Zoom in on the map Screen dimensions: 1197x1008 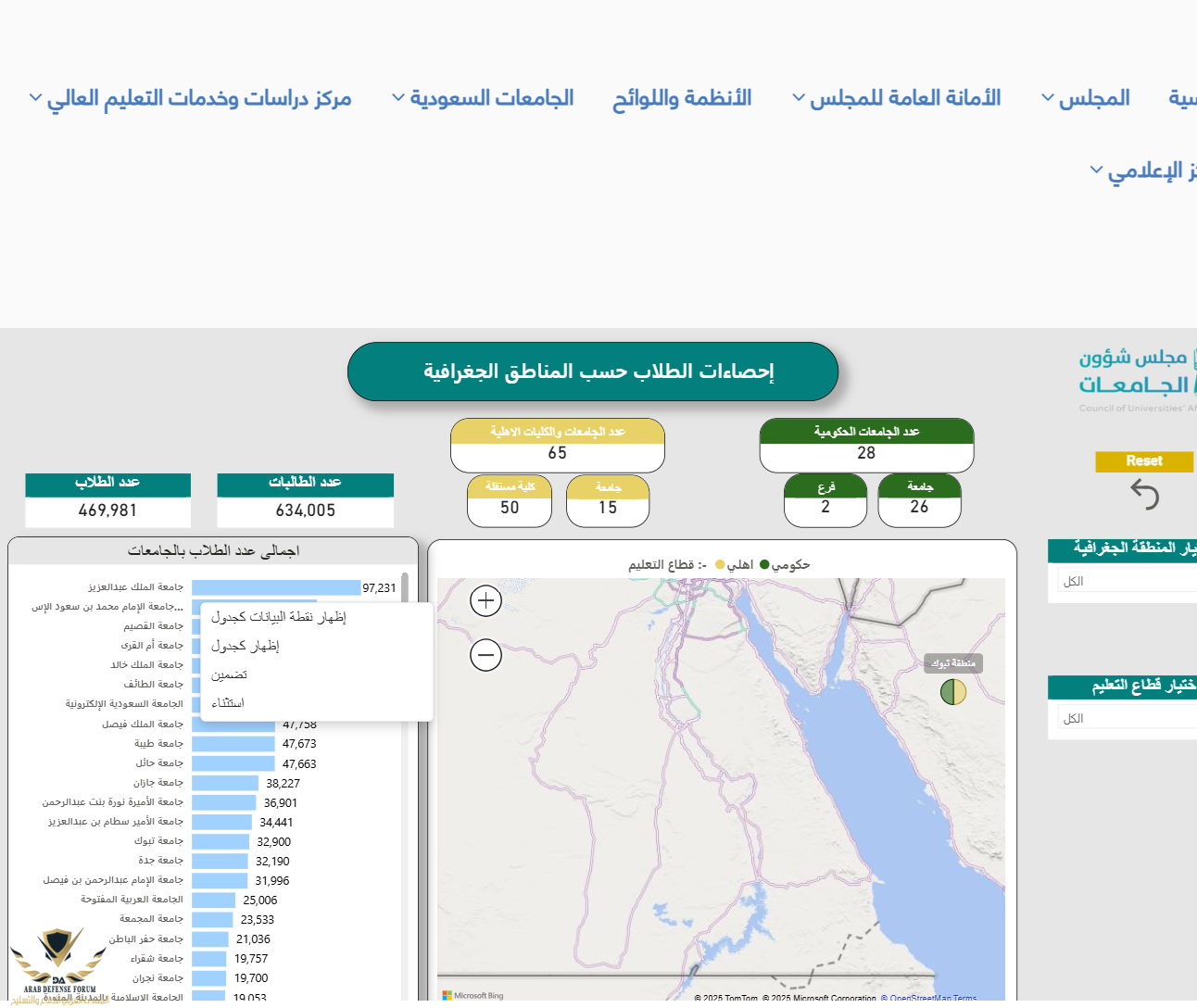click(x=486, y=601)
